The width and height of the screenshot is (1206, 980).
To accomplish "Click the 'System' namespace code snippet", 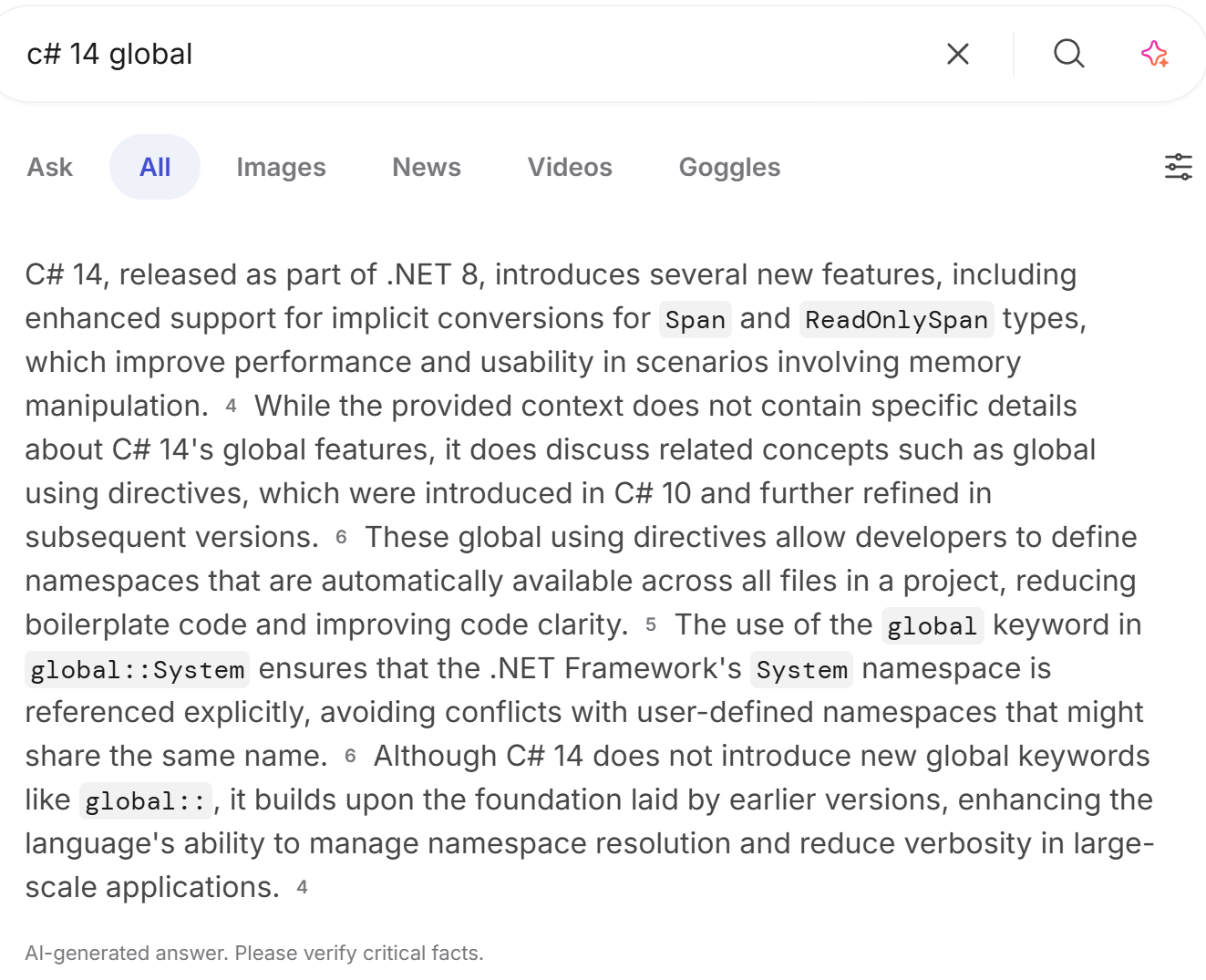I will pyautogui.click(x=802, y=670).
